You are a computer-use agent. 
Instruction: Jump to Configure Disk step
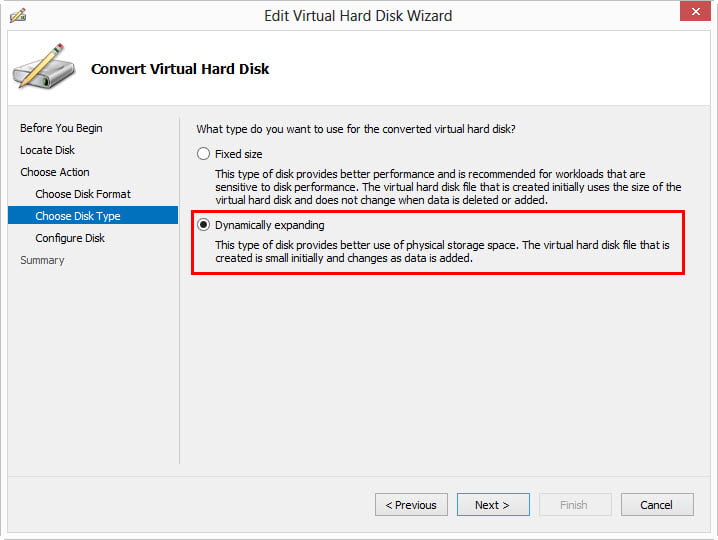(x=70, y=238)
